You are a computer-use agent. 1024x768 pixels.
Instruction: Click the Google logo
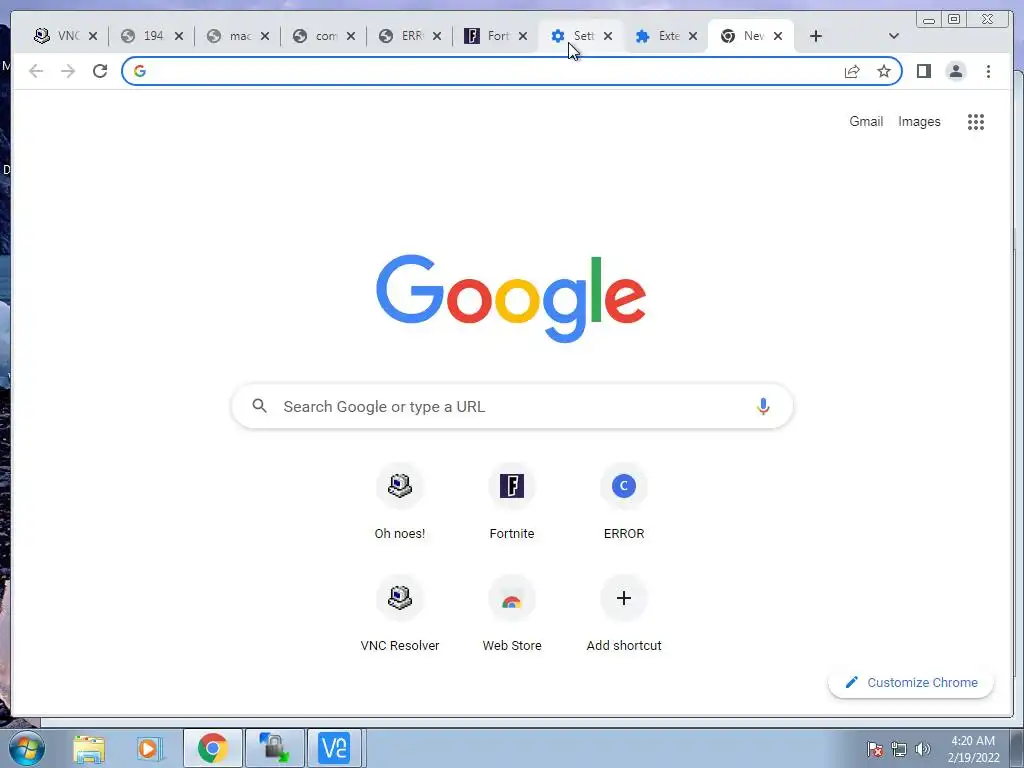(511, 298)
